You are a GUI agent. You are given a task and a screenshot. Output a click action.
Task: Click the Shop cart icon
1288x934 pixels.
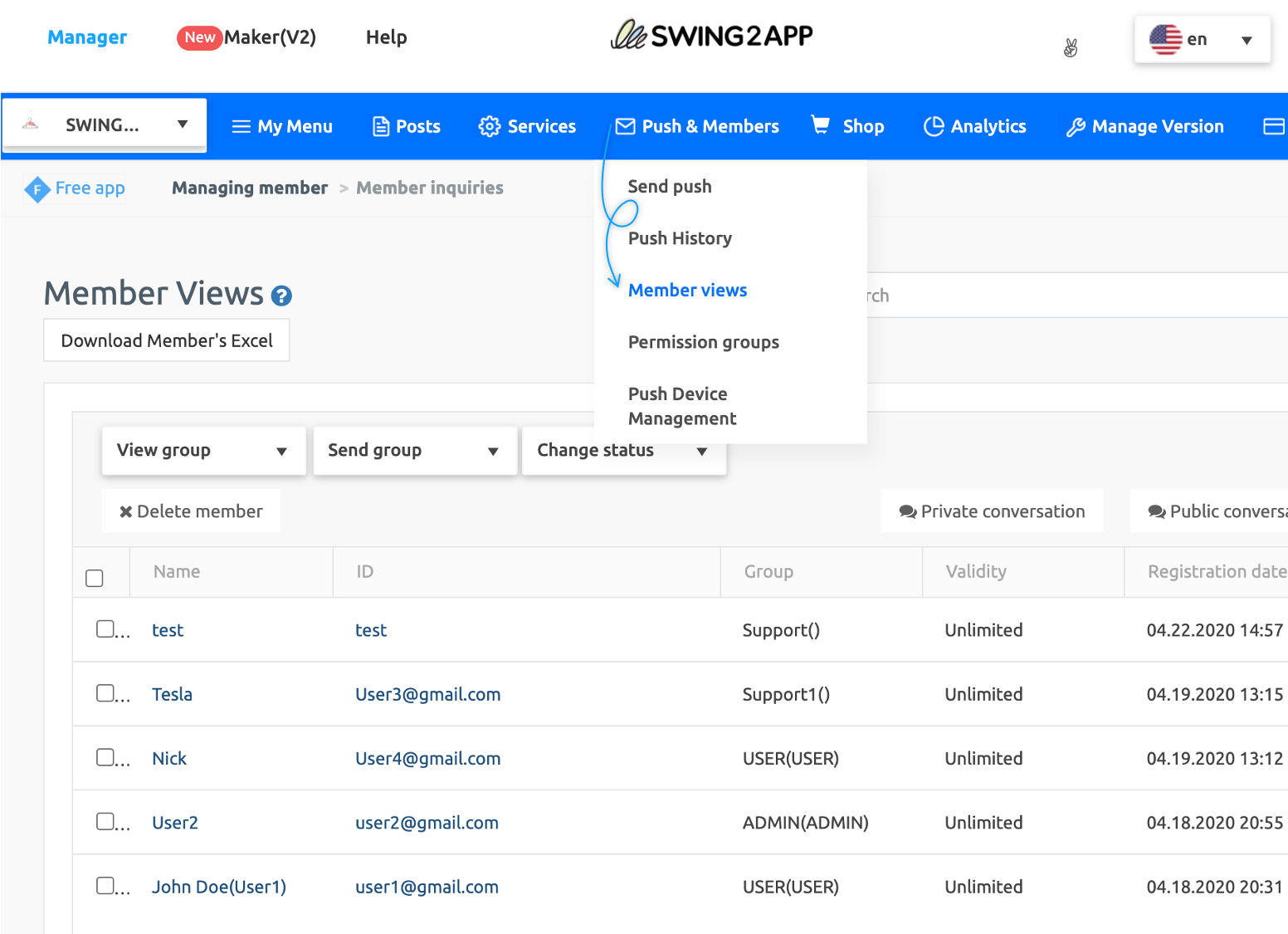tap(820, 125)
